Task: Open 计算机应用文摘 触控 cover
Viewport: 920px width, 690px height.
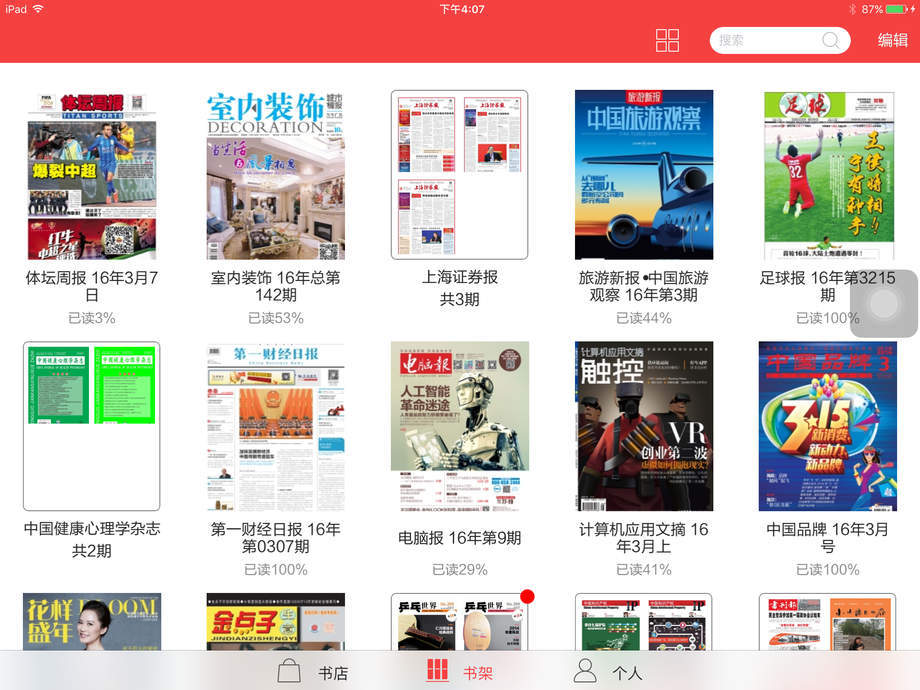Action: click(644, 426)
